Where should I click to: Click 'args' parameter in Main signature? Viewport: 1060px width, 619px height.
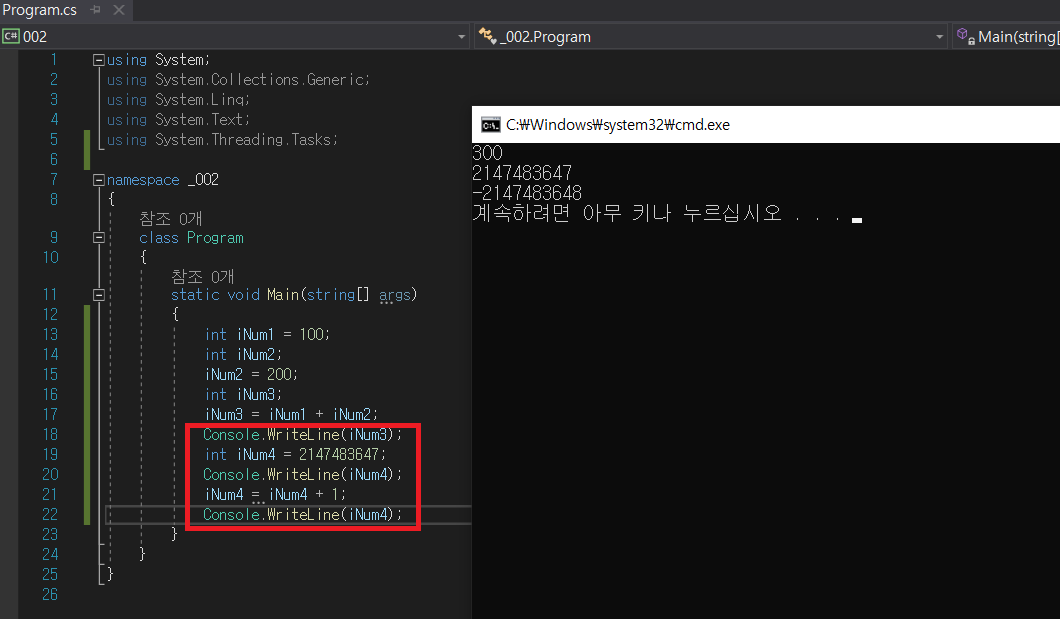(x=395, y=295)
